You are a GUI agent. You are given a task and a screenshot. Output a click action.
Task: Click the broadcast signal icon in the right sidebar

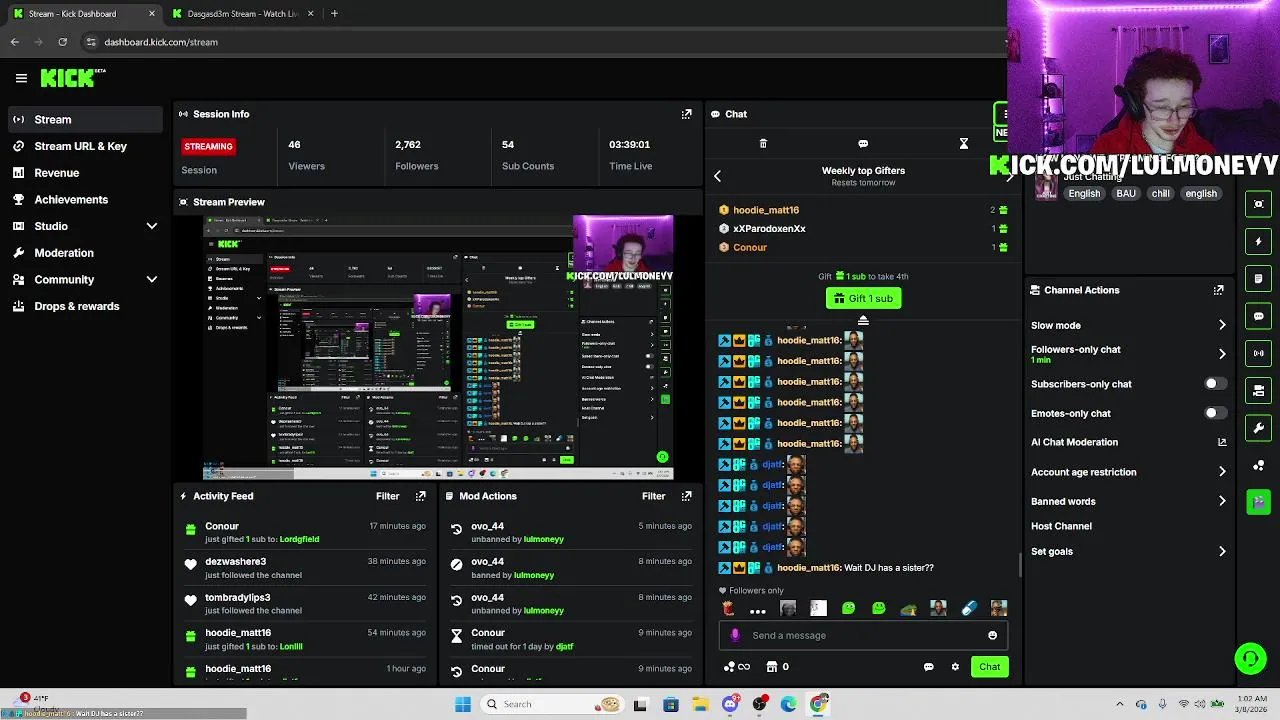[x=1259, y=353]
